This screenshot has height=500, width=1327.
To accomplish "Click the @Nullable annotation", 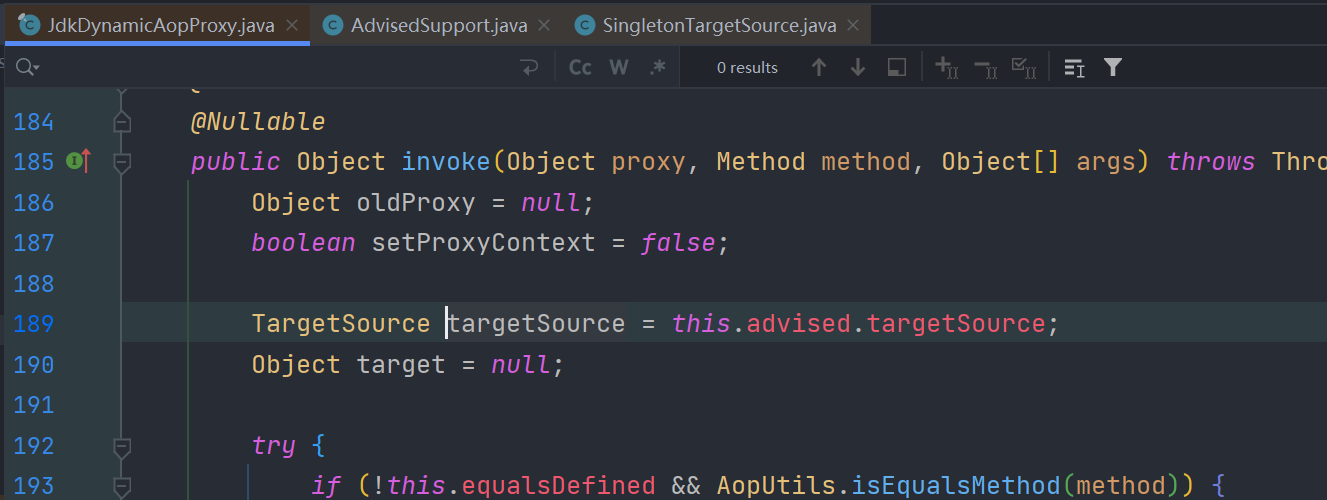I will click(x=258, y=122).
